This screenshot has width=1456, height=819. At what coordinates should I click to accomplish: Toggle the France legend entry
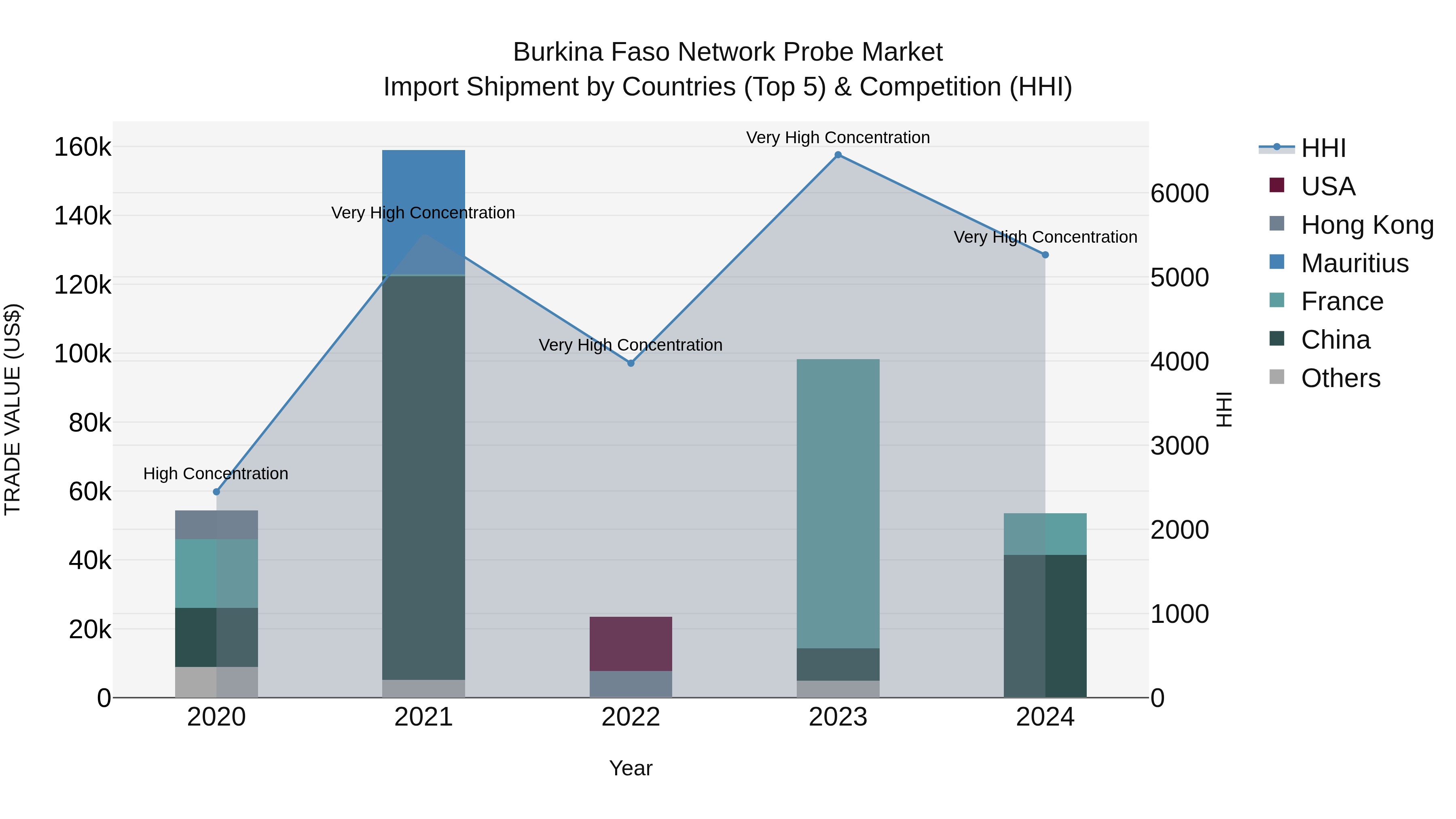click(x=1326, y=301)
